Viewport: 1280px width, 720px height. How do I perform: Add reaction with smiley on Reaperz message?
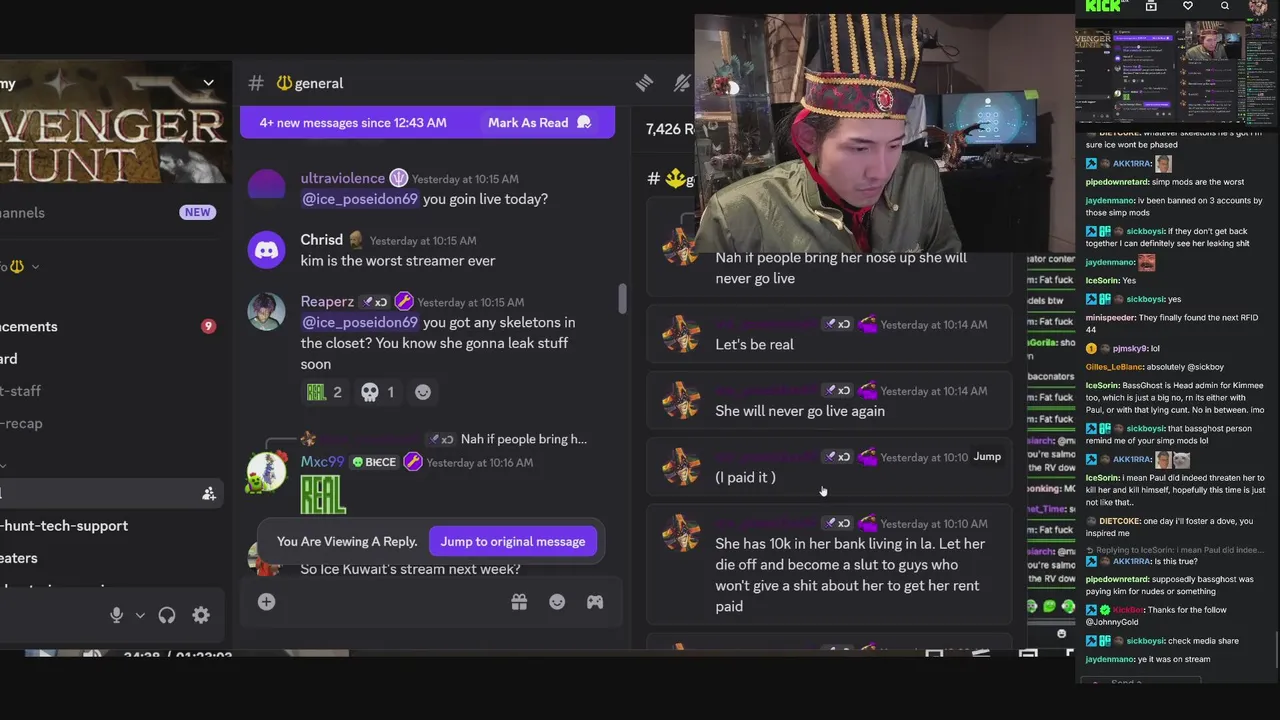pos(423,392)
